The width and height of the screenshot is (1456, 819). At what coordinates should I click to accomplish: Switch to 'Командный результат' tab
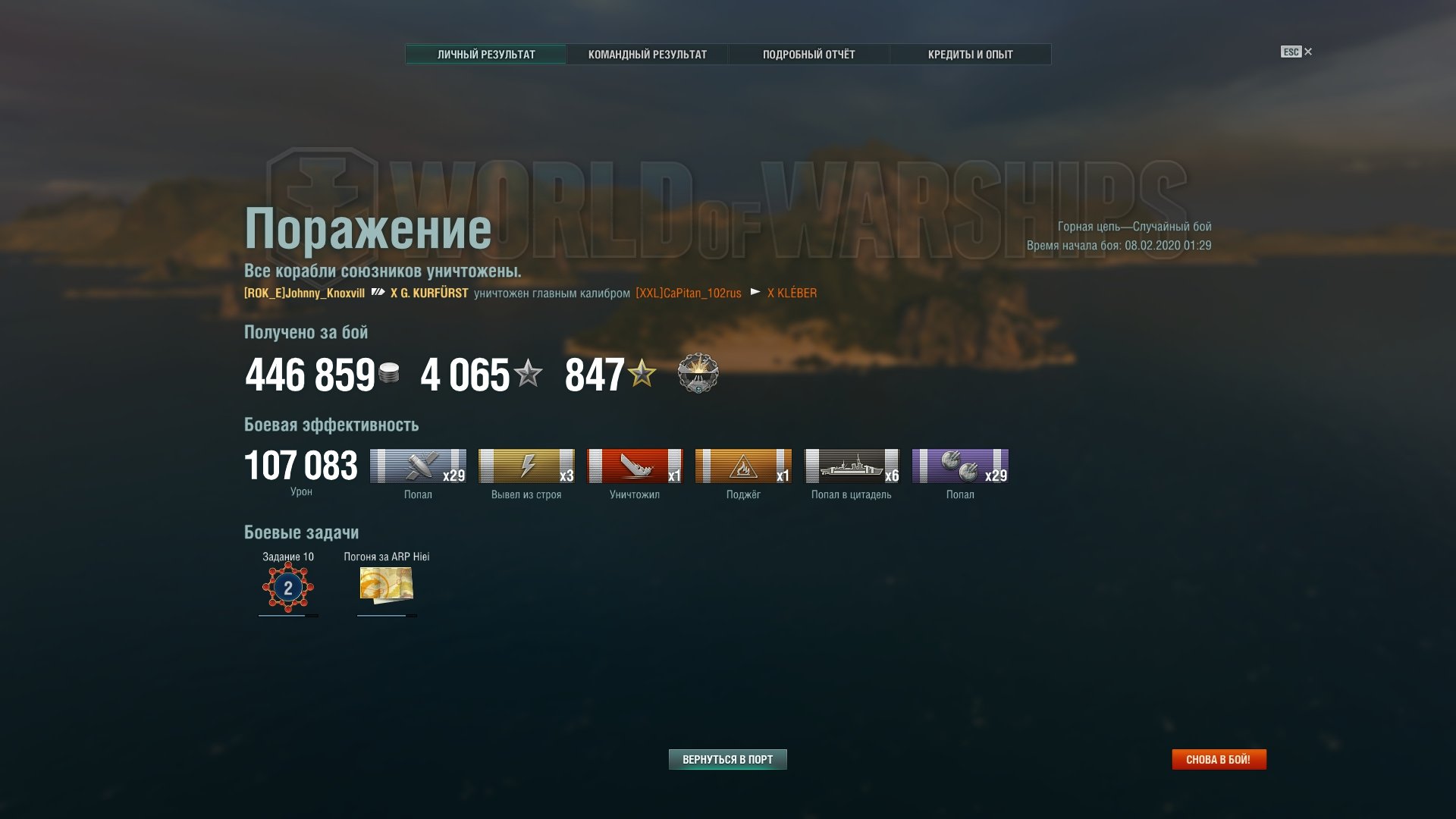(x=648, y=55)
